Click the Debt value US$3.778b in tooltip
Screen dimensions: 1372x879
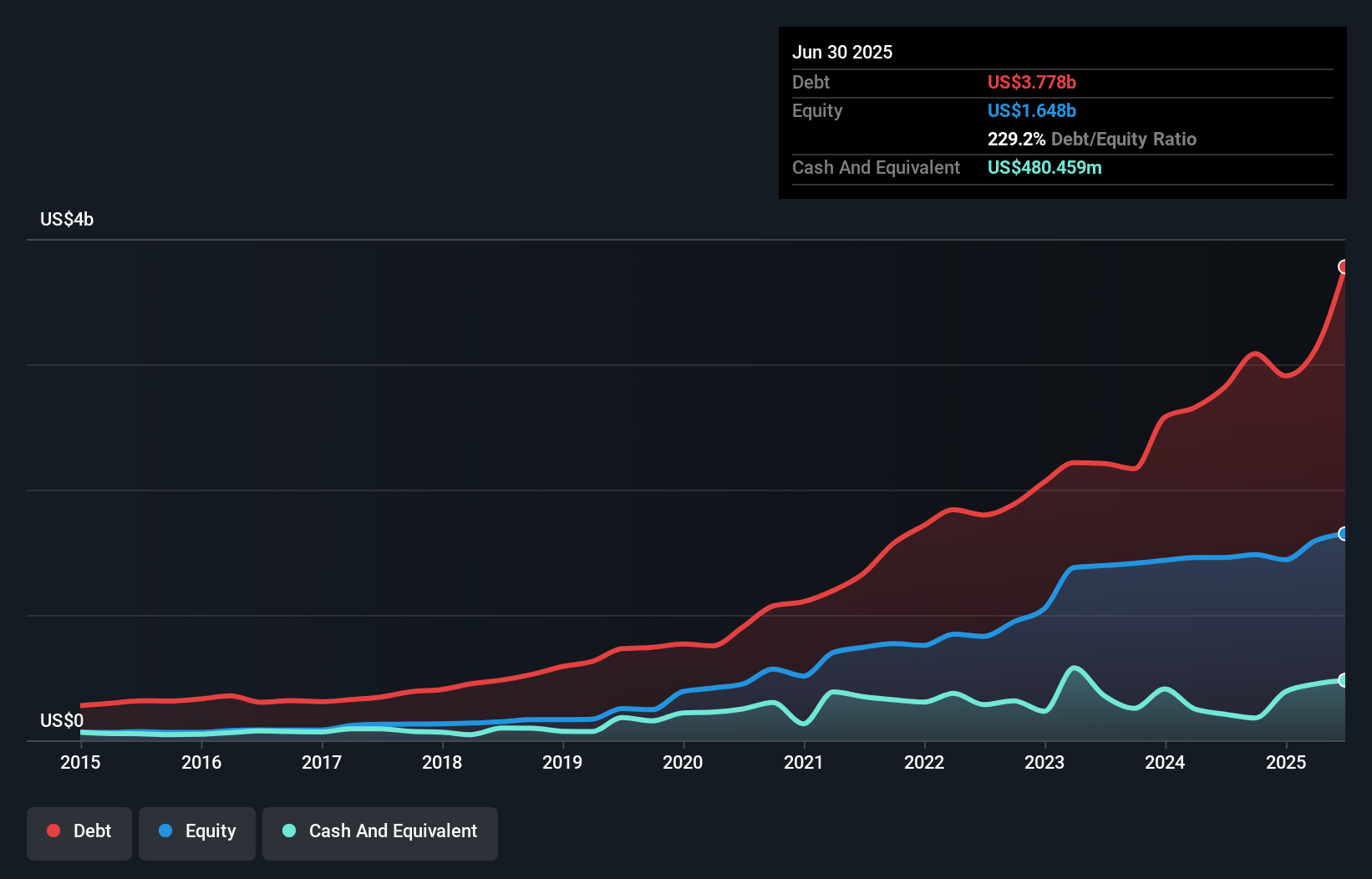coord(1032,82)
